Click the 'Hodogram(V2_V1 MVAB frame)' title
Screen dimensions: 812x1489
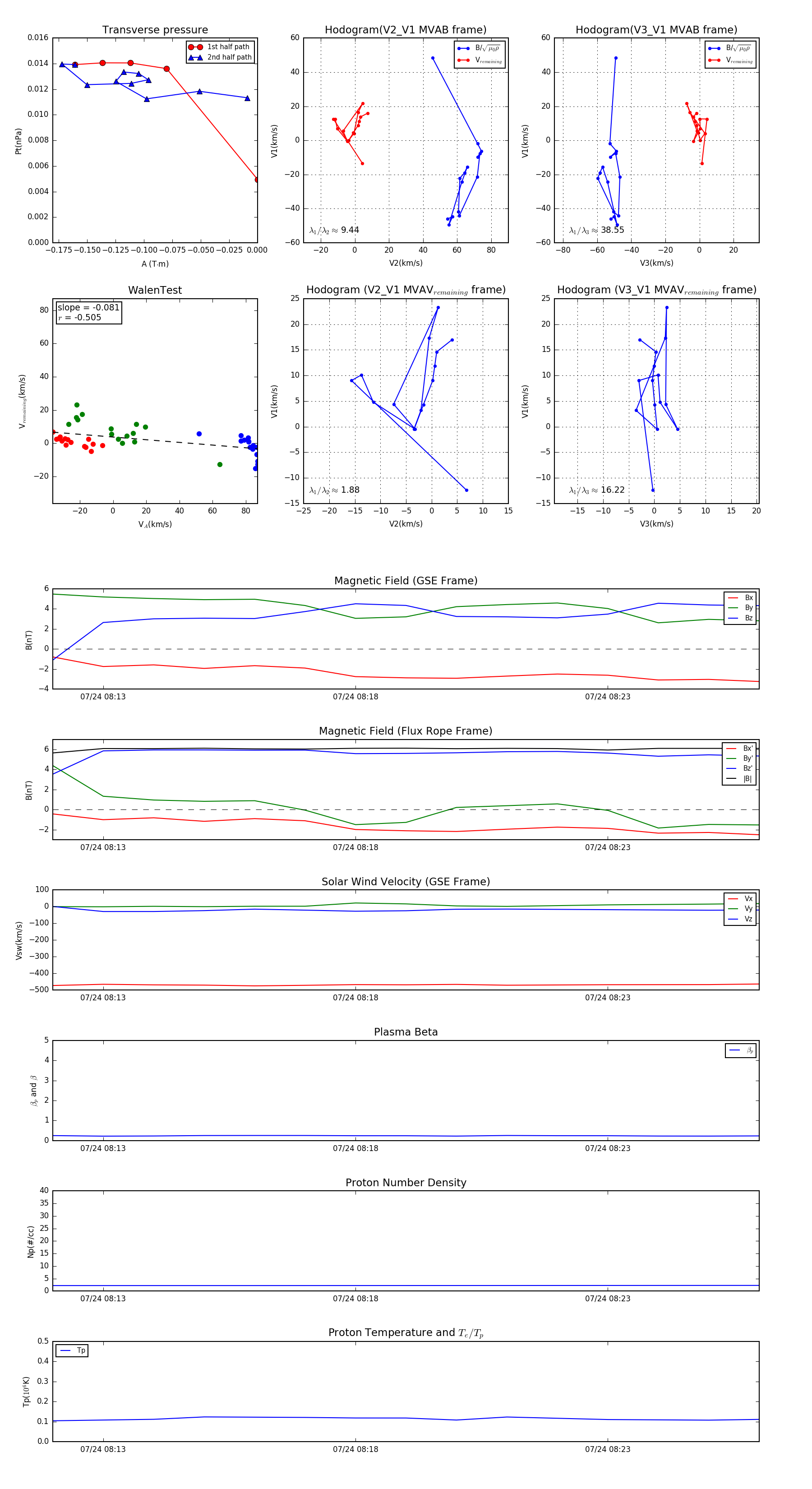click(x=406, y=30)
